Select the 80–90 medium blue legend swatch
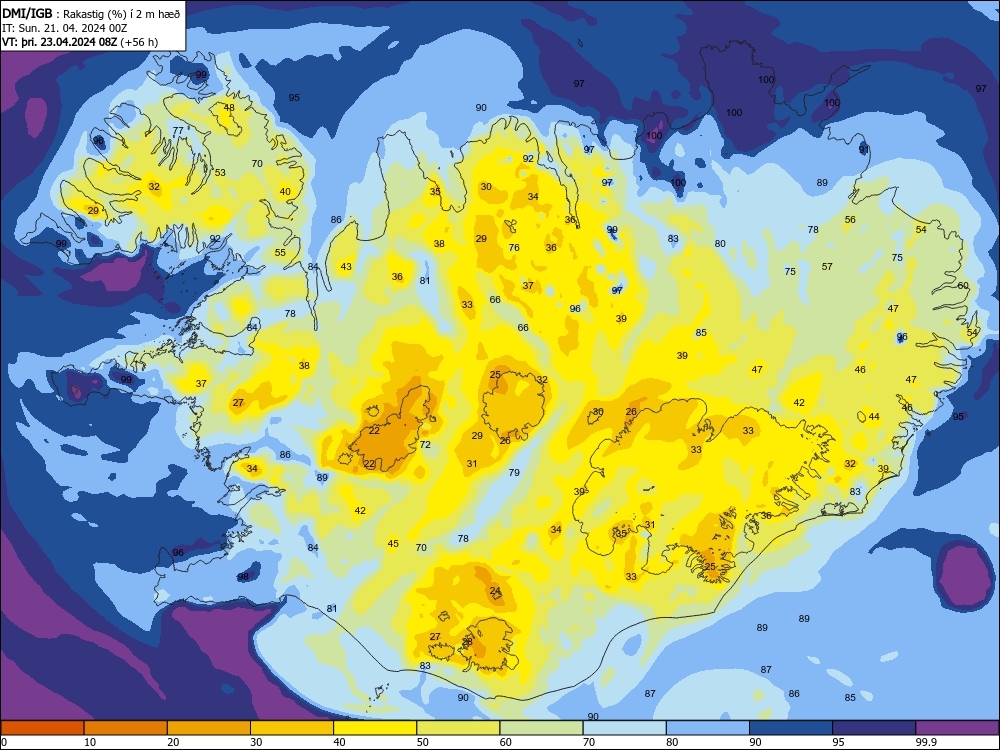The width and height of the screenshot is (1000, 750). click(708, 728)
